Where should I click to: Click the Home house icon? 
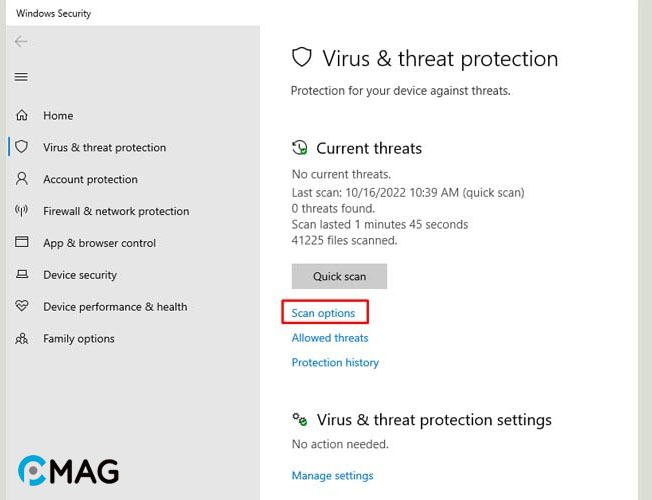[x=22, y=115]
